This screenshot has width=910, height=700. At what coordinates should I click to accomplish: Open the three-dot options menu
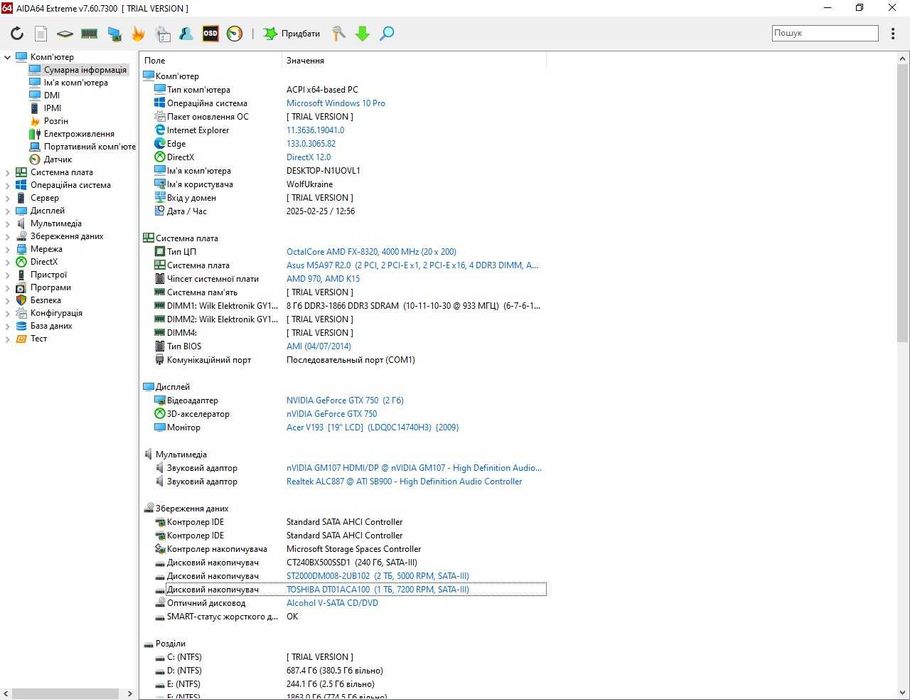click(x=893, y=34)
